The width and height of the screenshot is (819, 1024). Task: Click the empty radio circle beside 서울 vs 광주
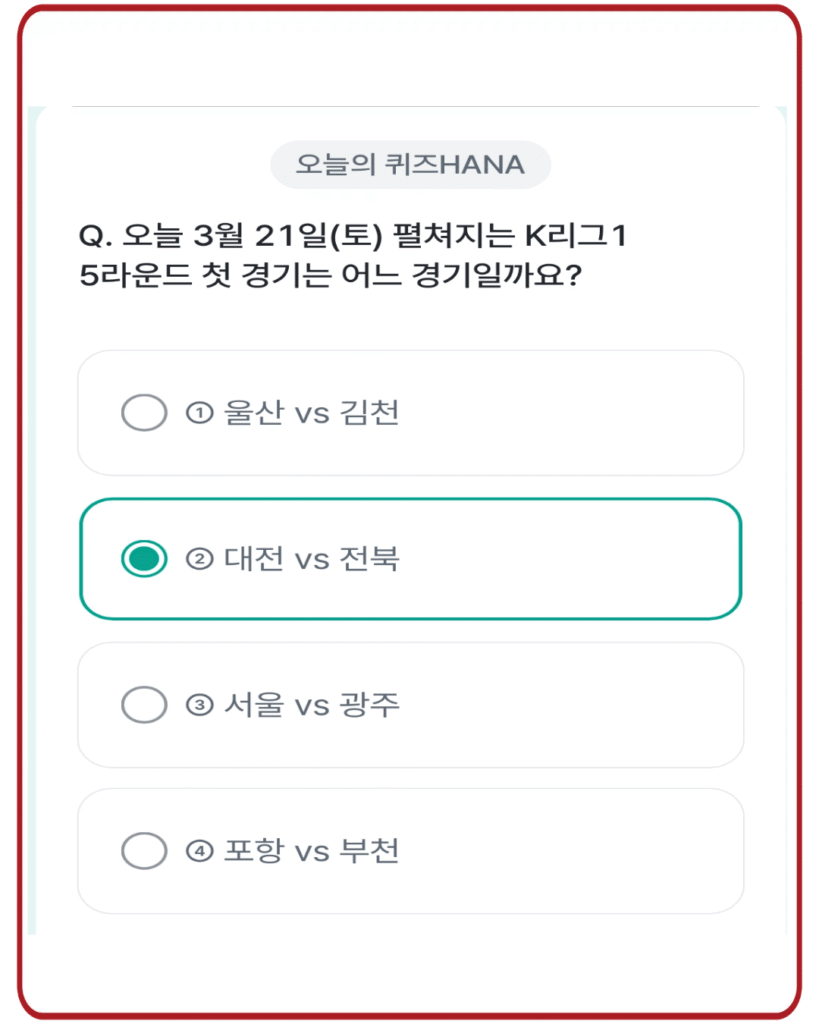click(145, 703)
